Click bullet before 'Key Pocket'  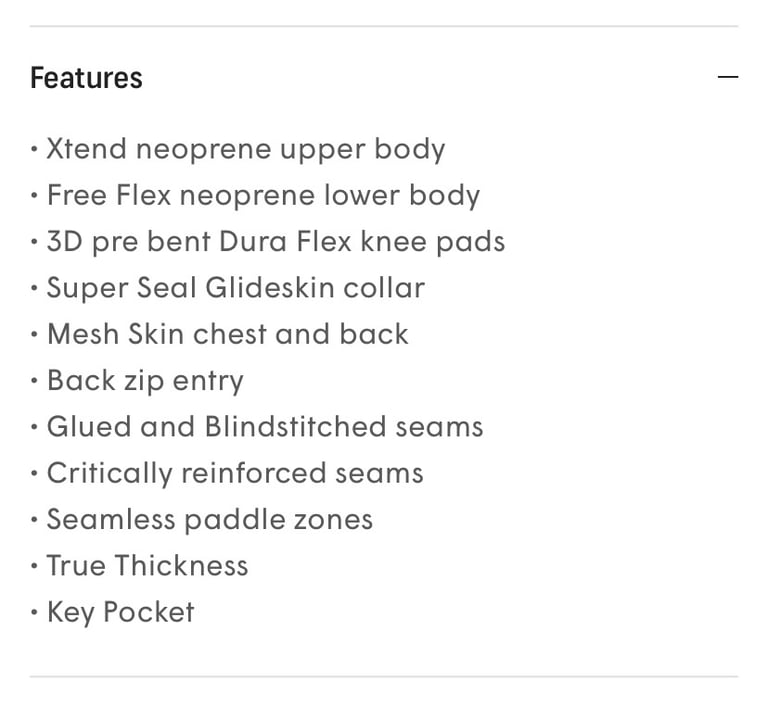coord(34,612)
